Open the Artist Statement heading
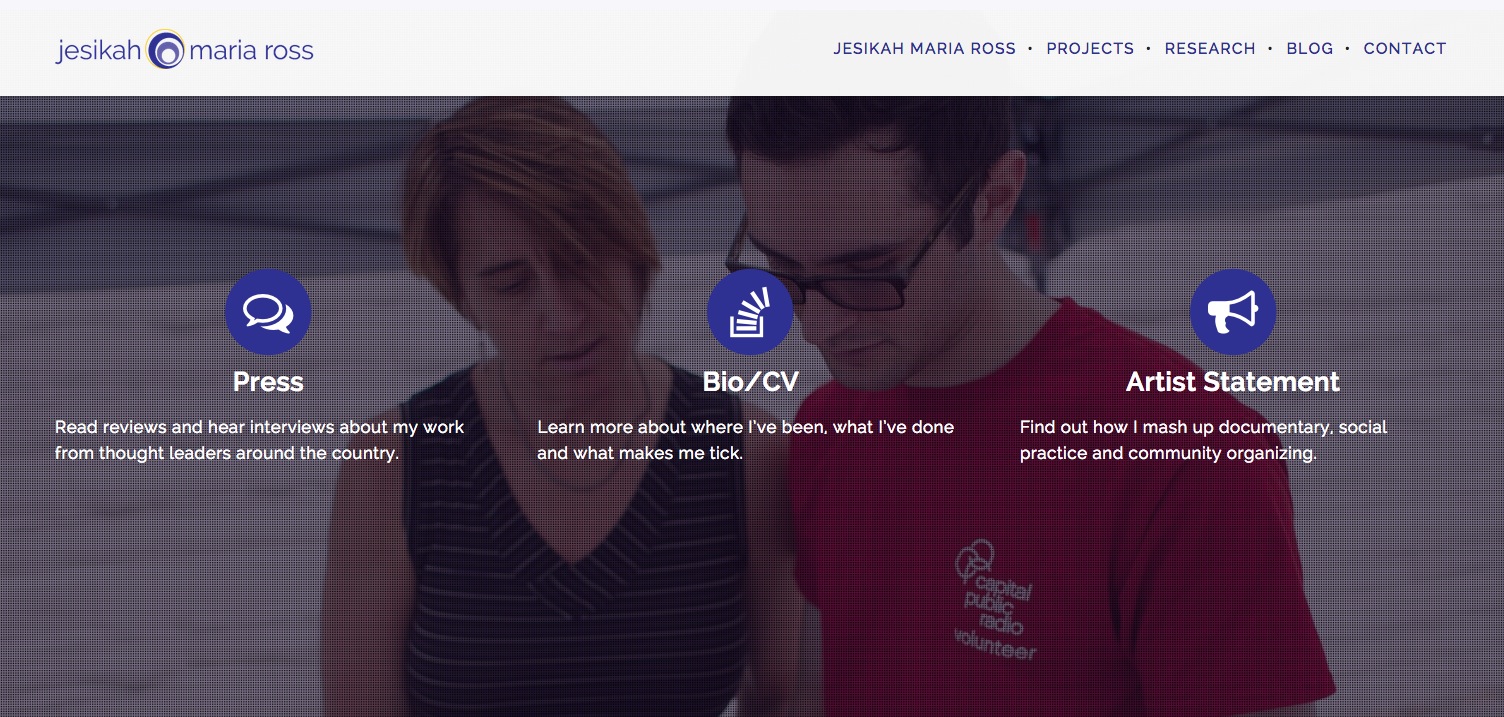The image size is (1504, 717). click(1233, 382)
